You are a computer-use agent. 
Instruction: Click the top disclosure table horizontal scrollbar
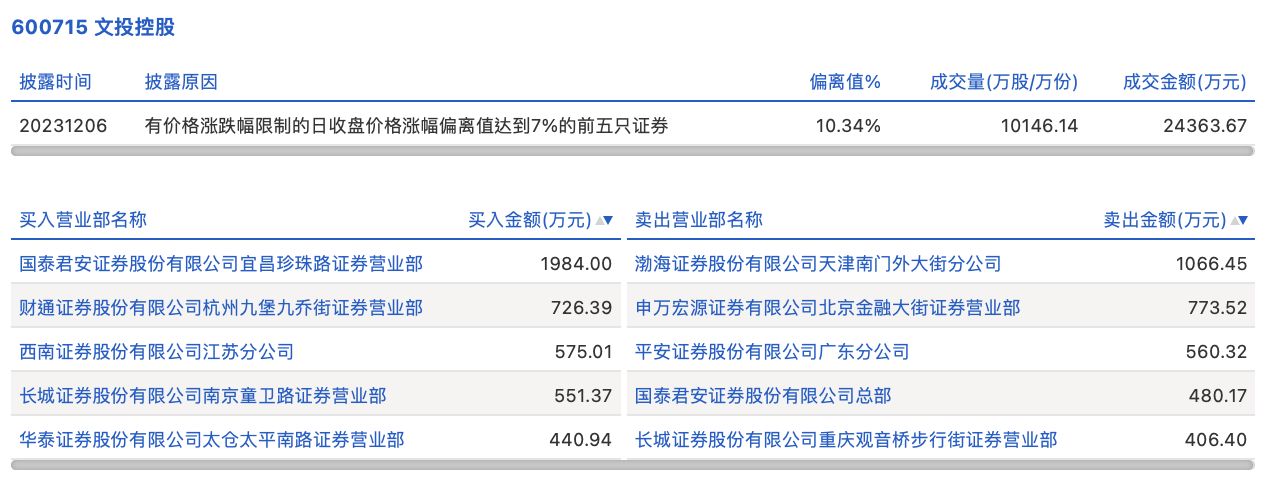pos(632,151)
